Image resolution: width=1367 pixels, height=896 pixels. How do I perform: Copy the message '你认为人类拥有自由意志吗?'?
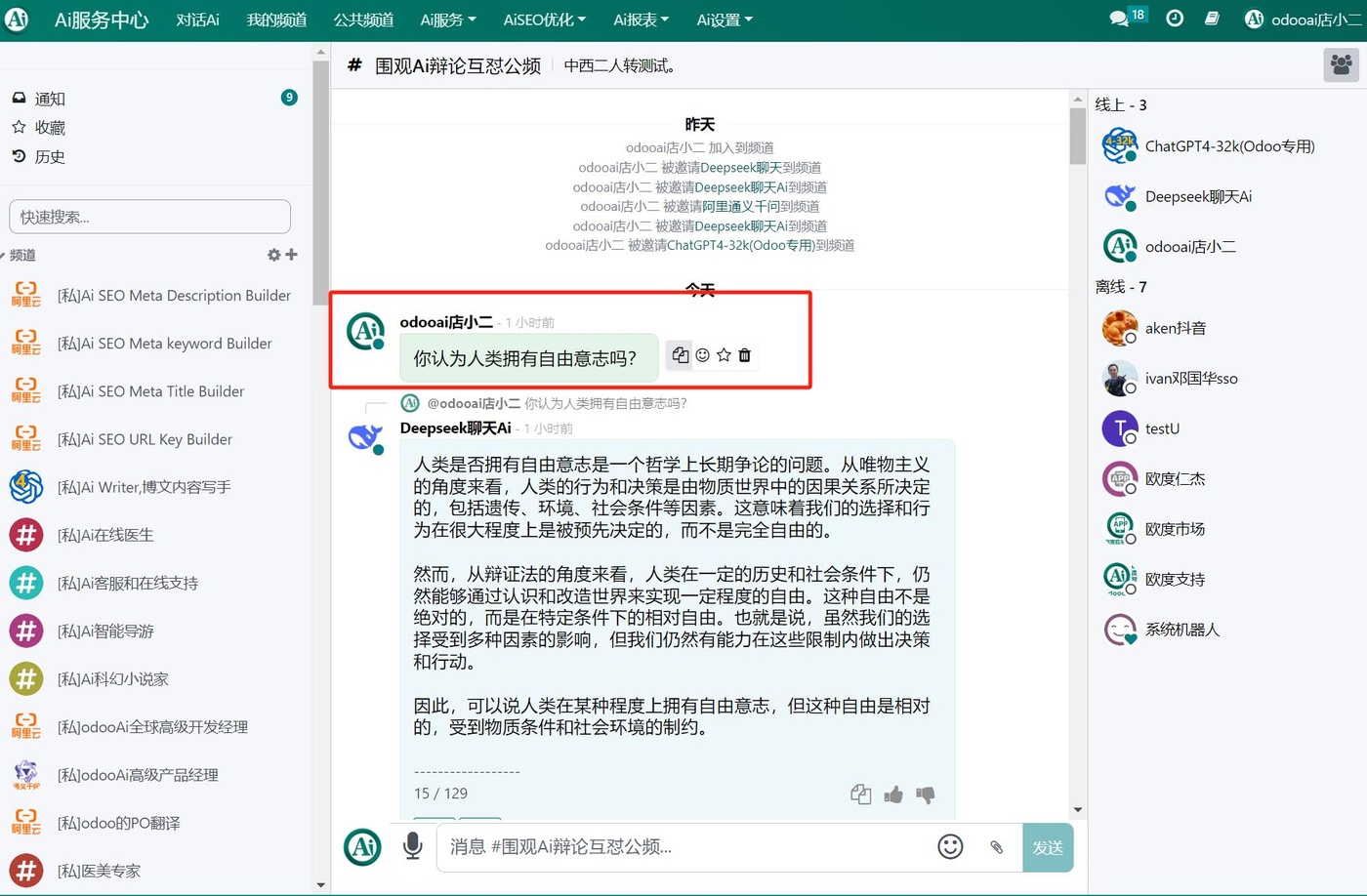680,355
